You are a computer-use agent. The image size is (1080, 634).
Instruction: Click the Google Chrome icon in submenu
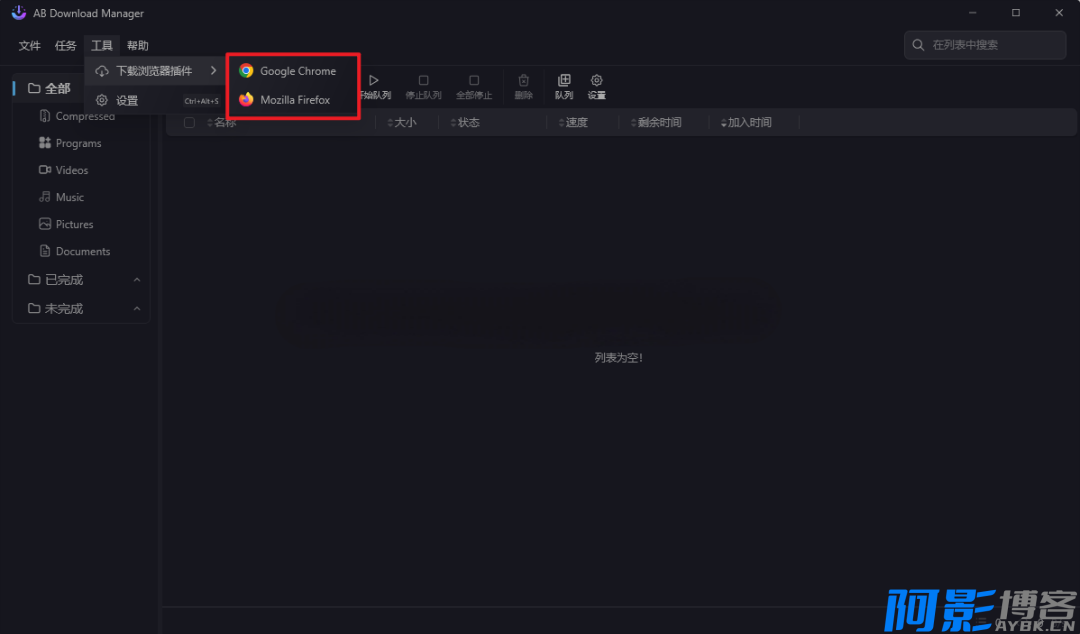(x=246, y=71)
